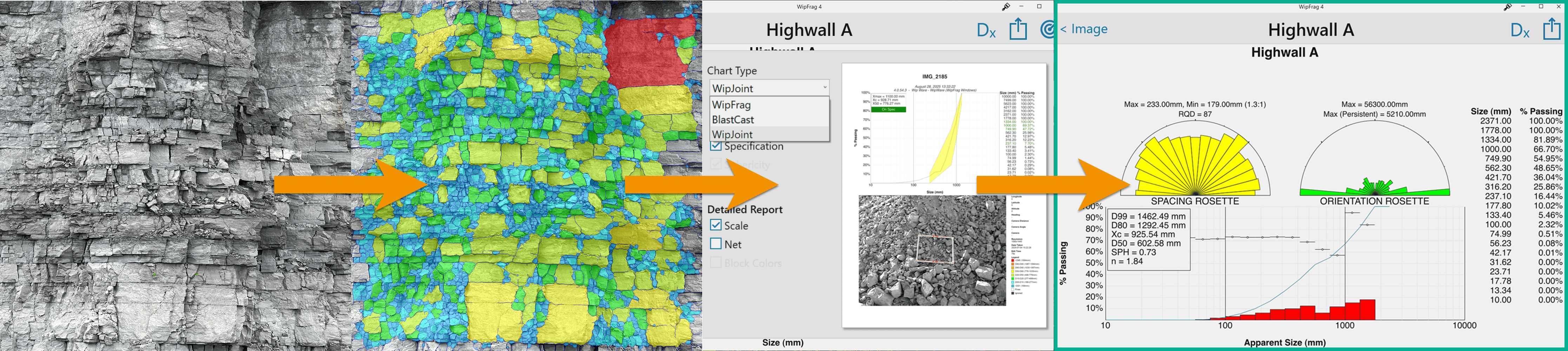Click the Dx icon in the middle settings window

986,31
